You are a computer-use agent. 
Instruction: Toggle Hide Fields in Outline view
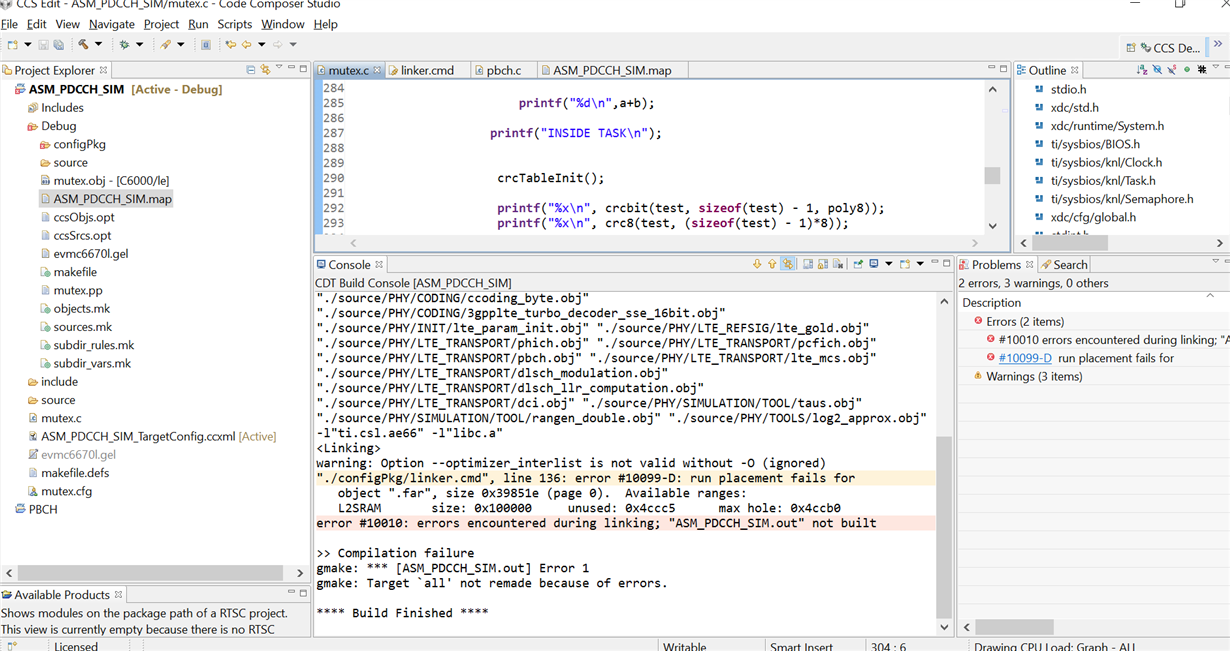(x=1157, y=70)
